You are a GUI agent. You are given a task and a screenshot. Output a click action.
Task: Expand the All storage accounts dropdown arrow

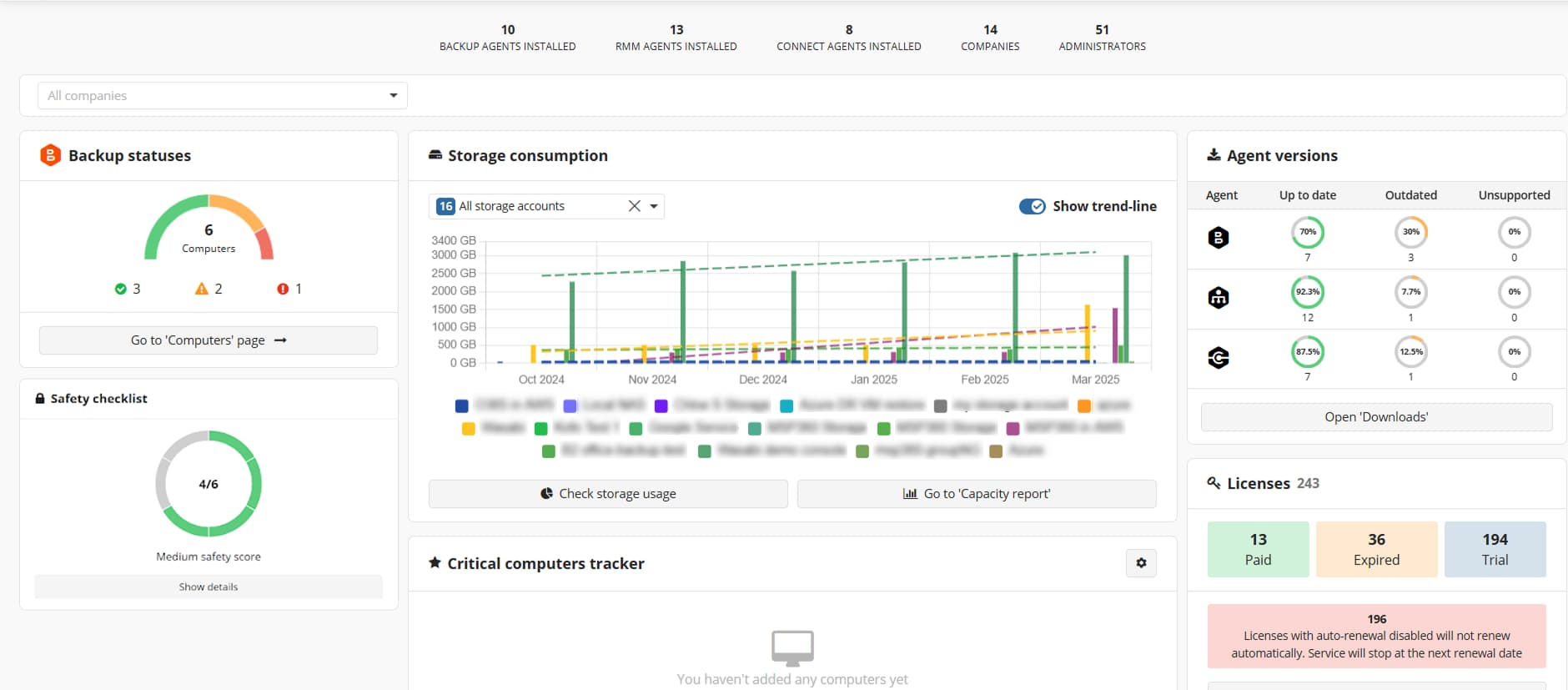pos(654,206)
